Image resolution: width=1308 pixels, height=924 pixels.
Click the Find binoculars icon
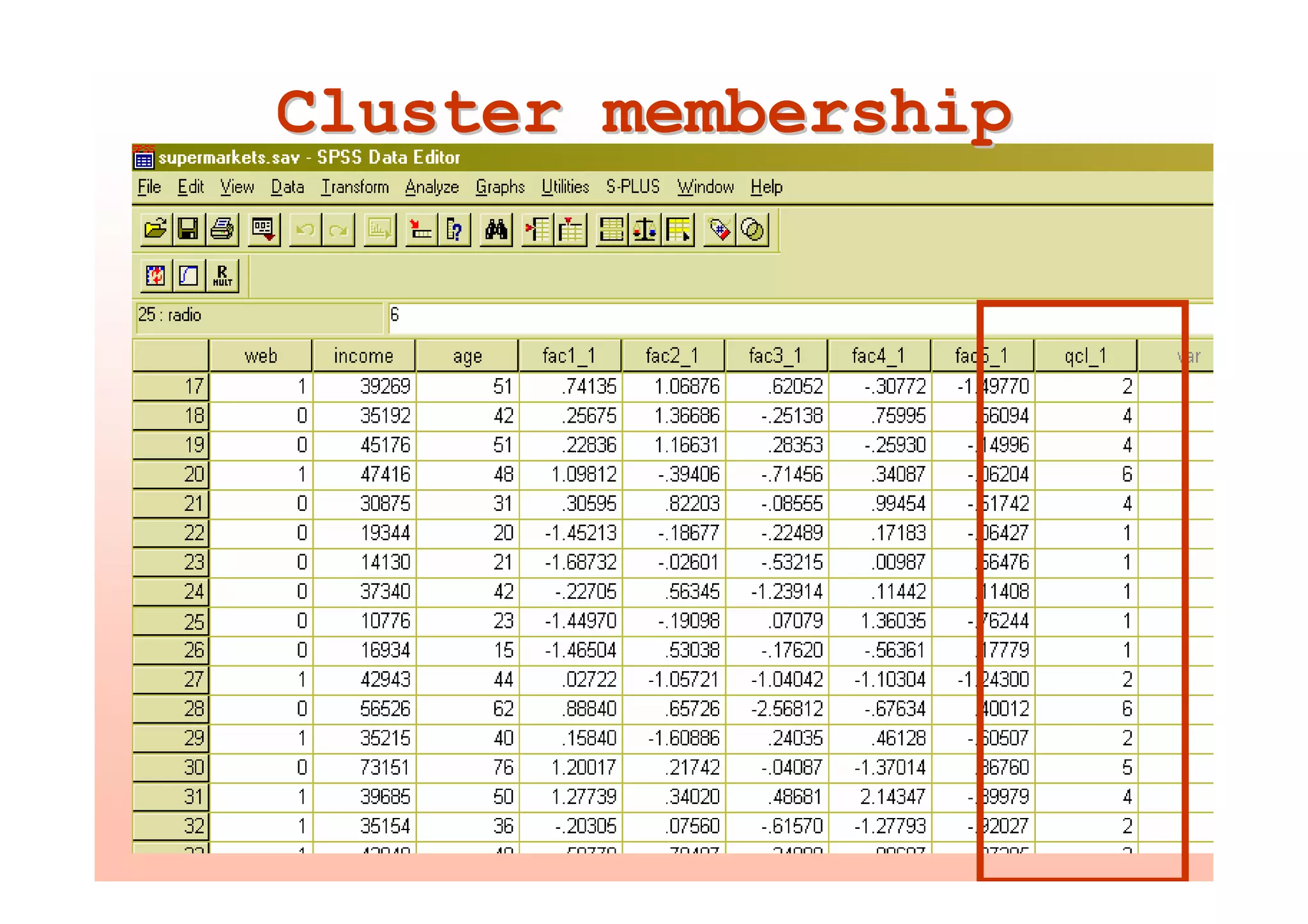(x=496, y=229)
